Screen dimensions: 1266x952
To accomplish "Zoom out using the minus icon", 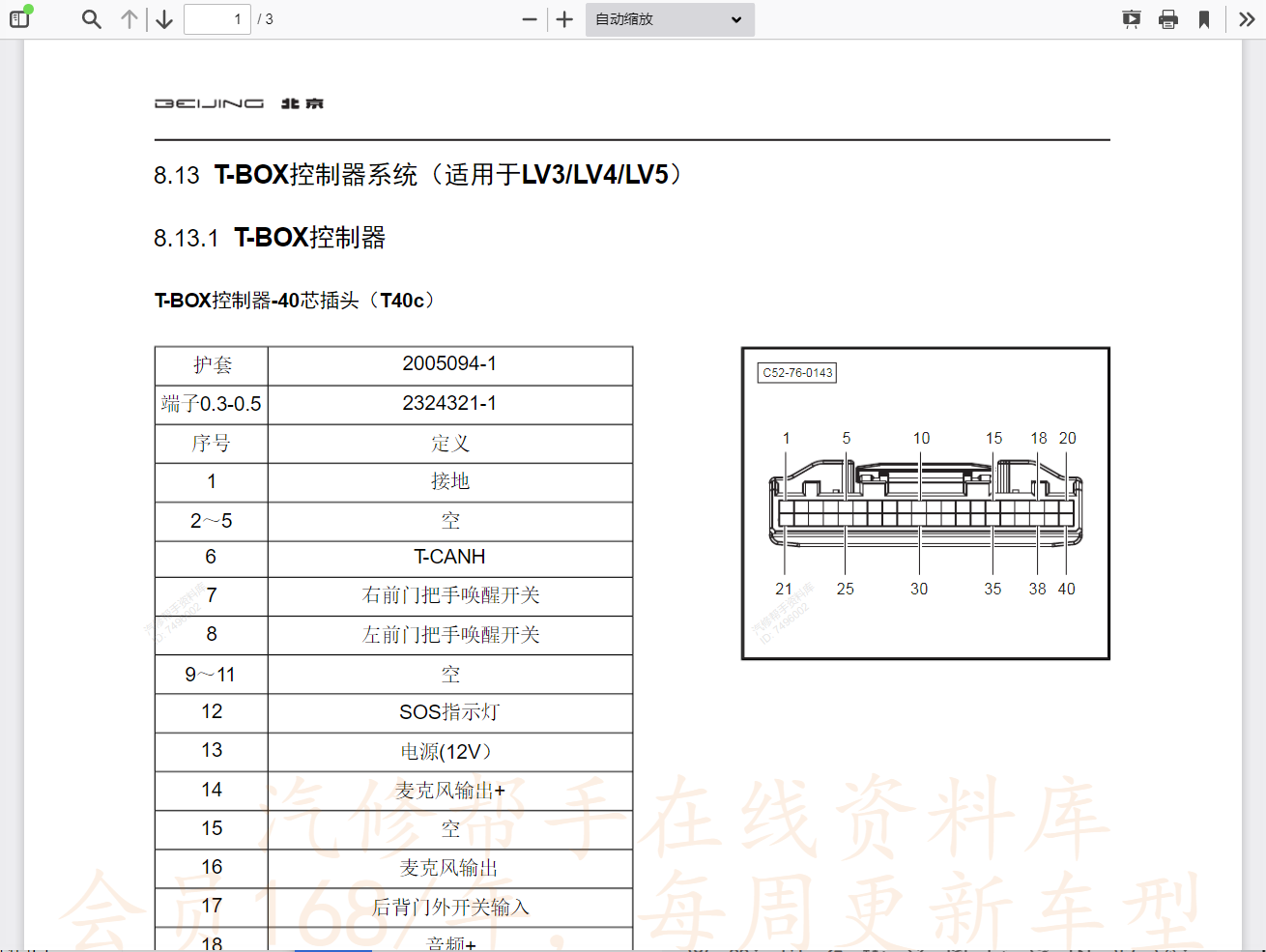I will tap(528, 18).
